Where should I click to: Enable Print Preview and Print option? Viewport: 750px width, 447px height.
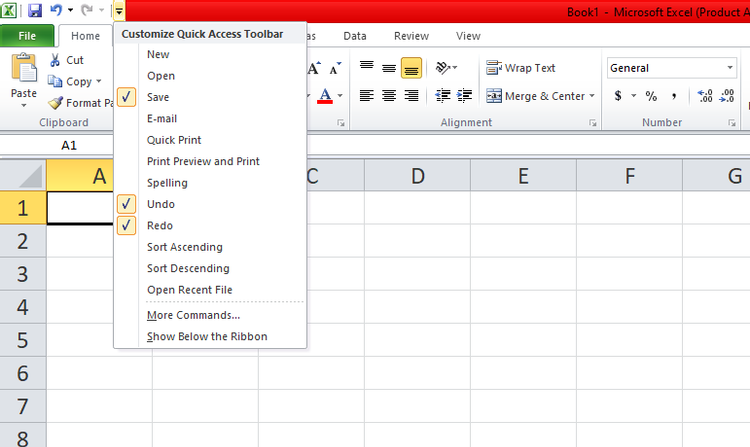(203, 162)
